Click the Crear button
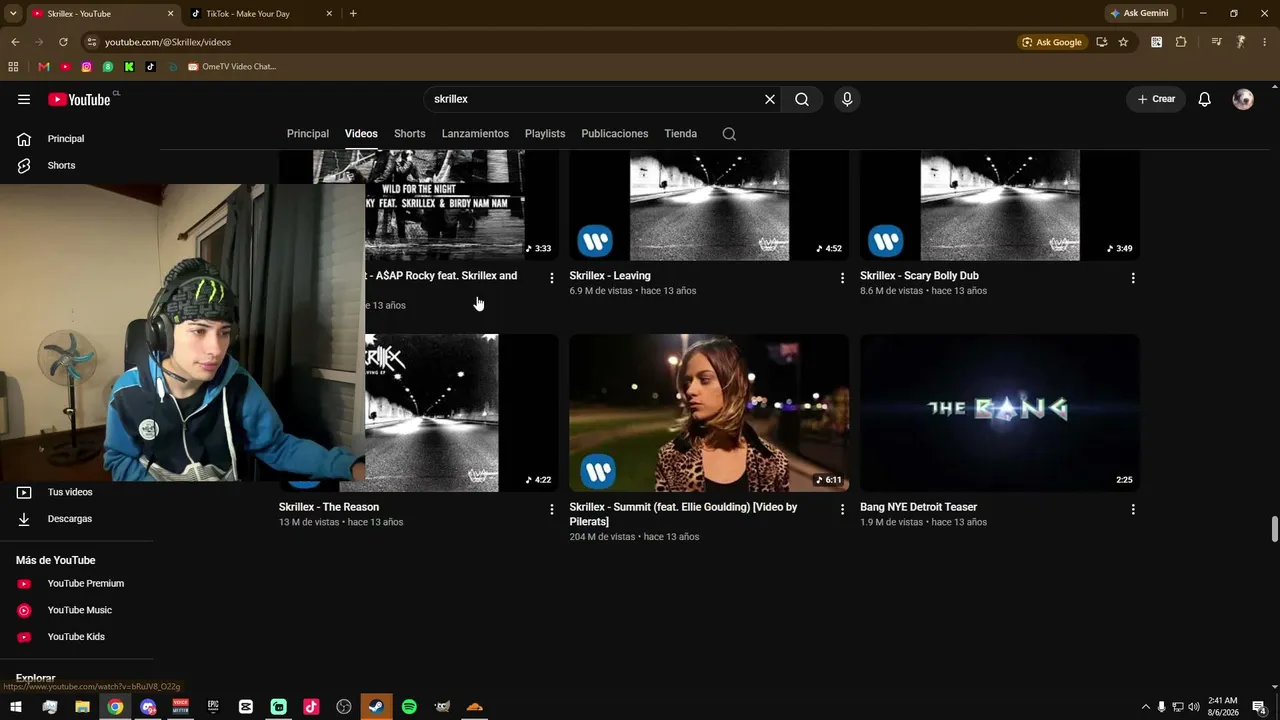The image size is (1280, 720). [1156, 99]
